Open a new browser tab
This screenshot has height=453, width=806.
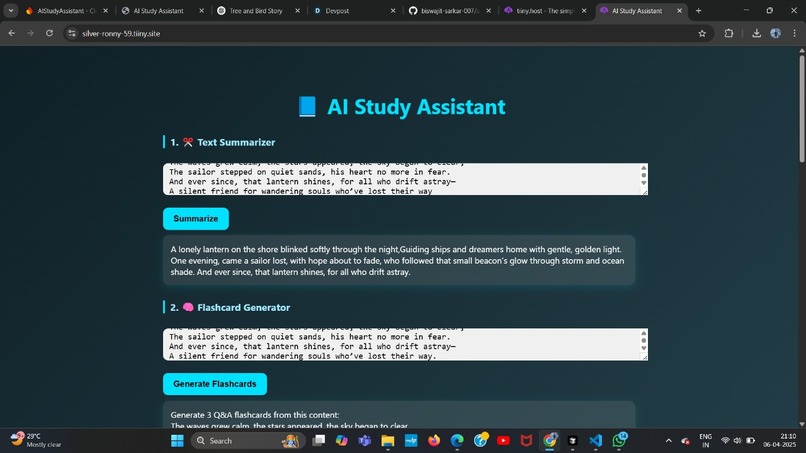(x=698, y=11)
